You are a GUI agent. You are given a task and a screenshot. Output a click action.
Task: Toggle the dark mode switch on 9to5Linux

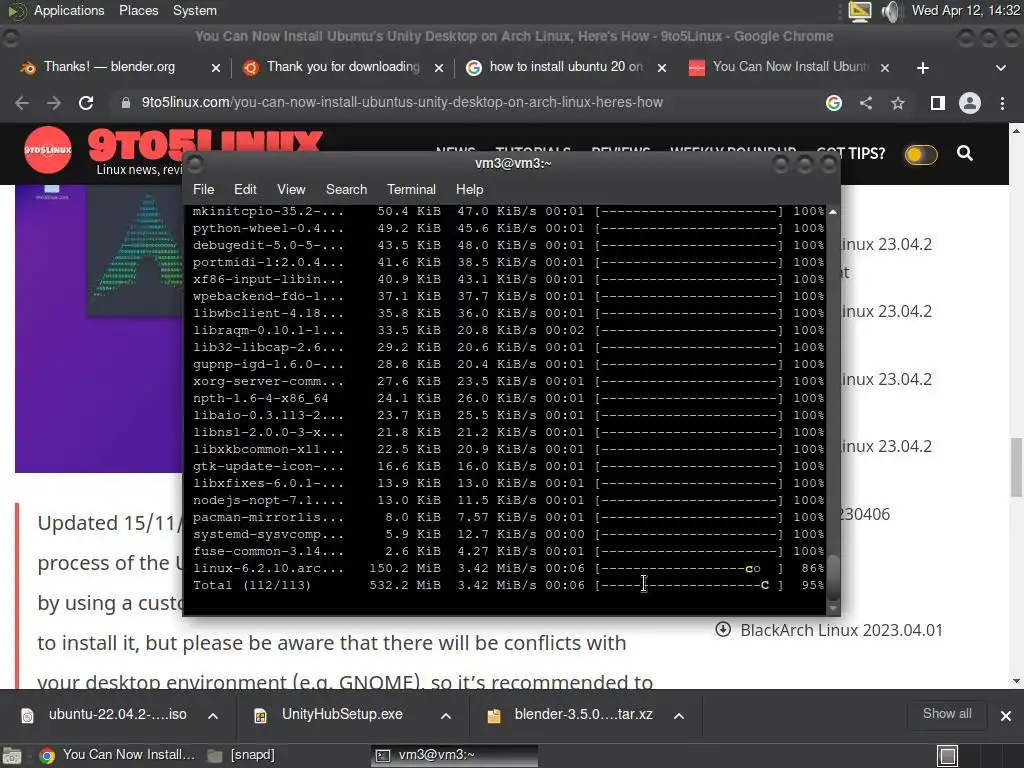(921, 155)
